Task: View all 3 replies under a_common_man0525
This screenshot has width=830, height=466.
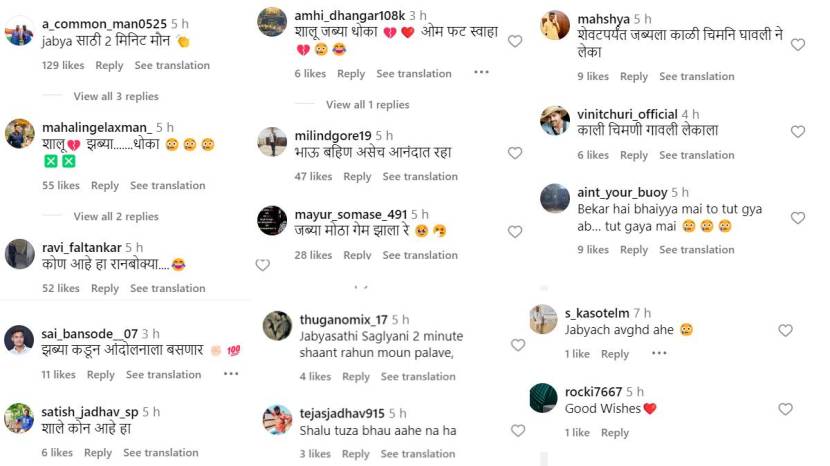Action: click(x=116, y=96)
